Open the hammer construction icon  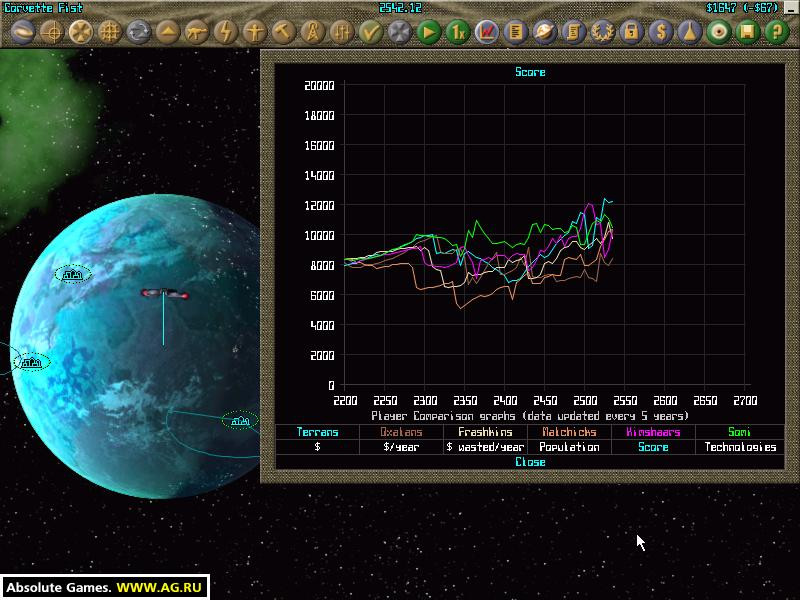click(284, 32)
